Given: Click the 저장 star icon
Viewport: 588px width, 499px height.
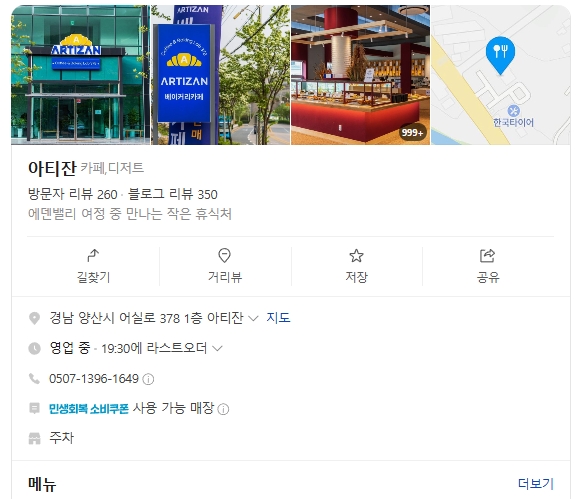Looking at the screenshot, I should pyautogui.click(x=356, y=256).
